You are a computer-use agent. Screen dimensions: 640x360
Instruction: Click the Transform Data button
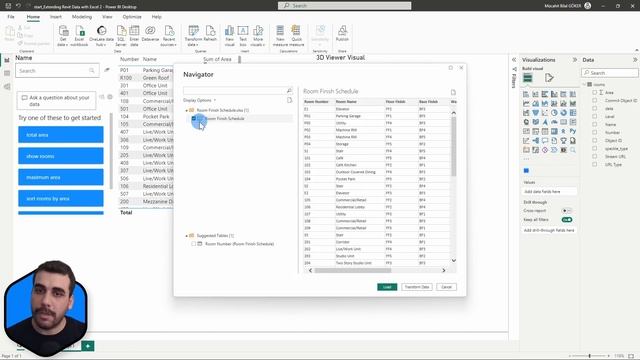pos(417,287)
